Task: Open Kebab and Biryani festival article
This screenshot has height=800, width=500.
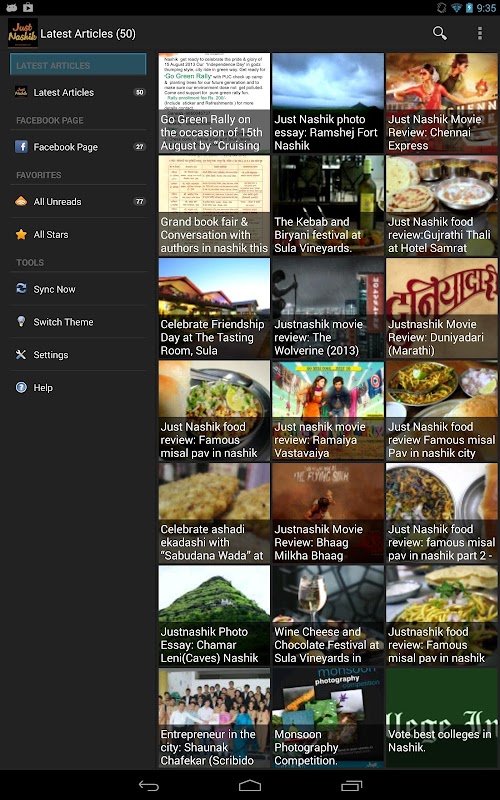Action: [x=328, y=206]
